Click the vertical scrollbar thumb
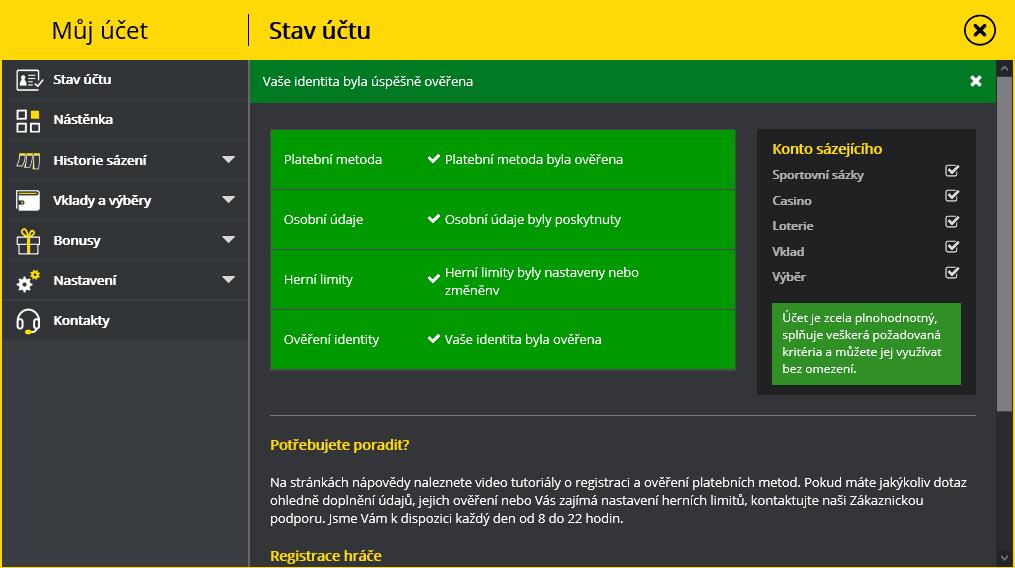Screen dimensions: 1015x568 1004,244
